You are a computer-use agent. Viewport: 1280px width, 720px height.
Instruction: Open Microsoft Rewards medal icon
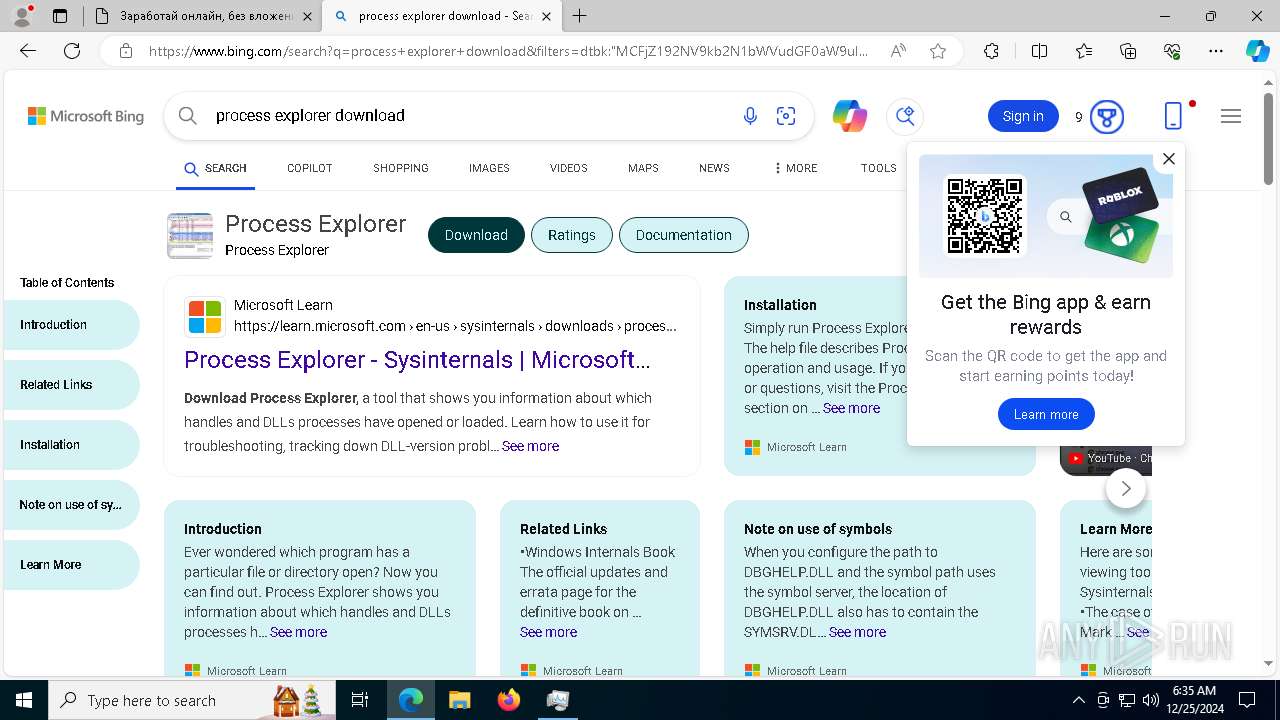(x=1107, y=117)
